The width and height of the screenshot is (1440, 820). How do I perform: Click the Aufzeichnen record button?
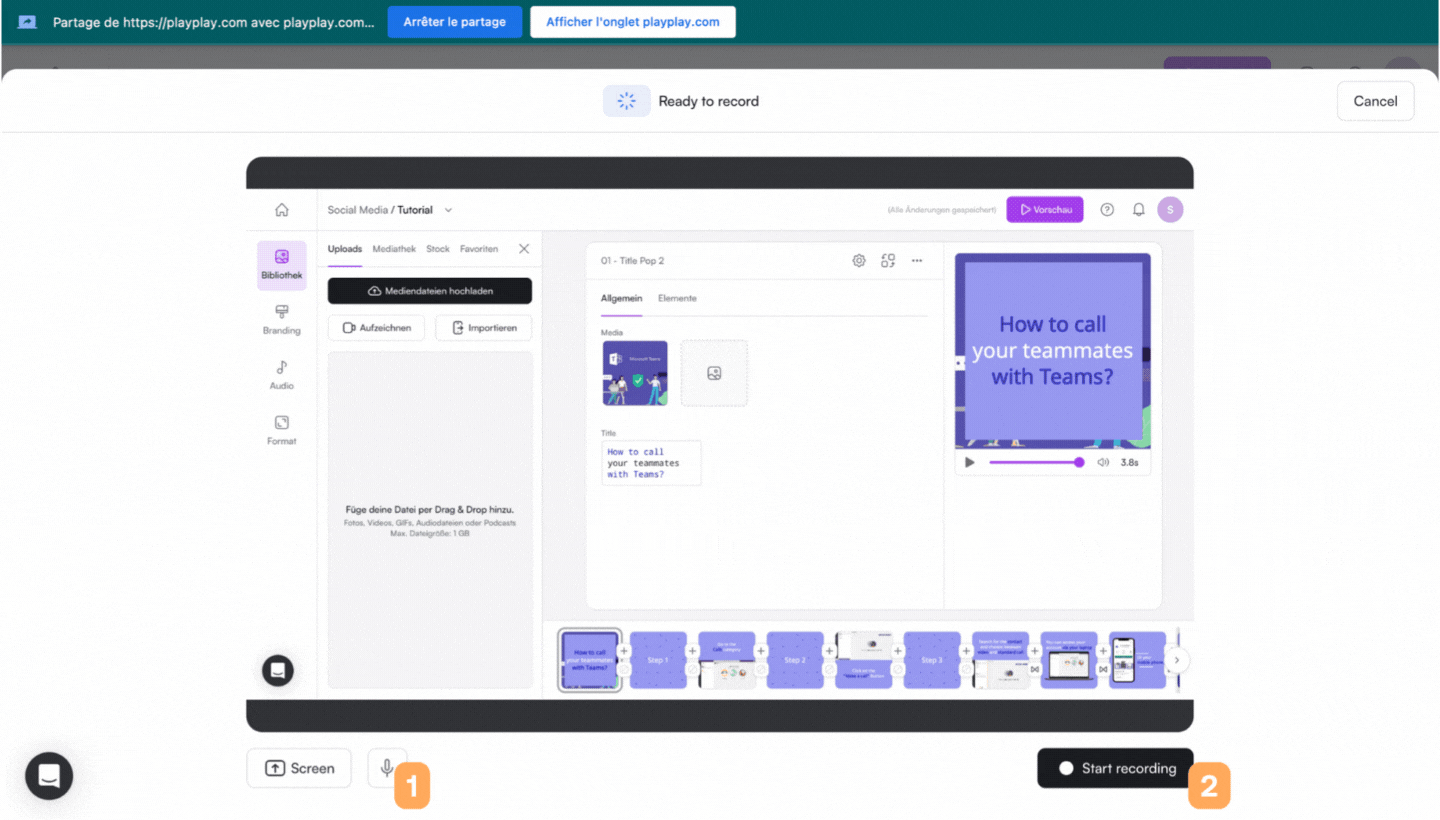(x=376, y=328)
